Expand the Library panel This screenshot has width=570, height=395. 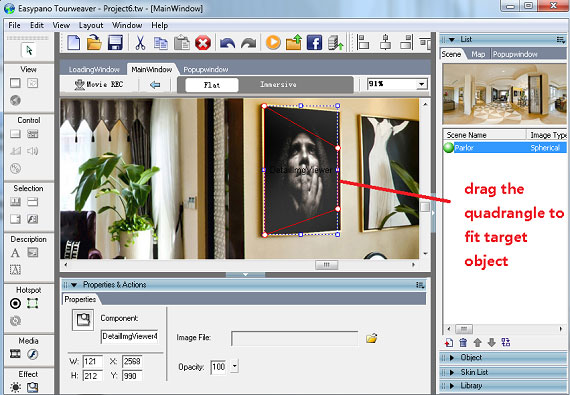point(452,386)
